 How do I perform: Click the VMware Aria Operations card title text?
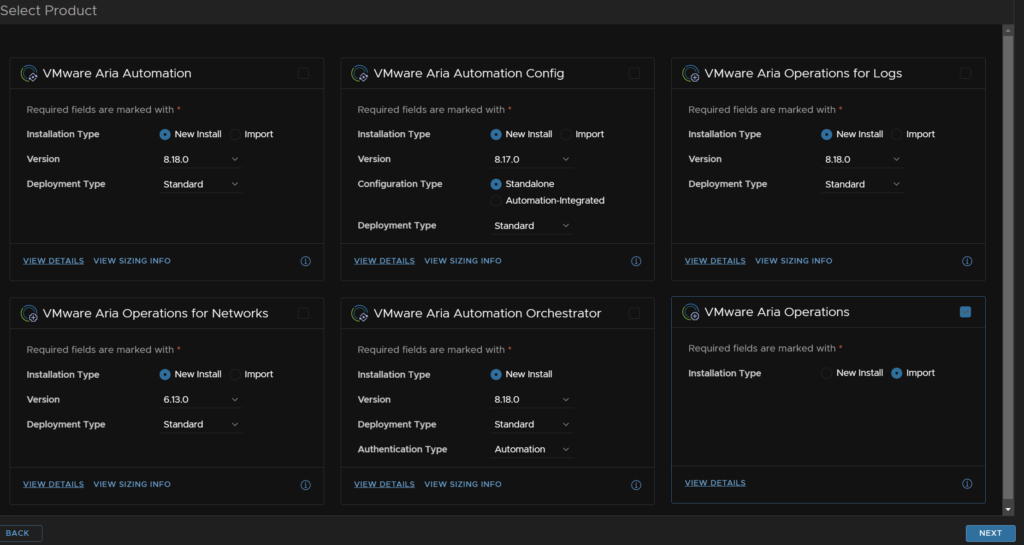coord(776,312)
